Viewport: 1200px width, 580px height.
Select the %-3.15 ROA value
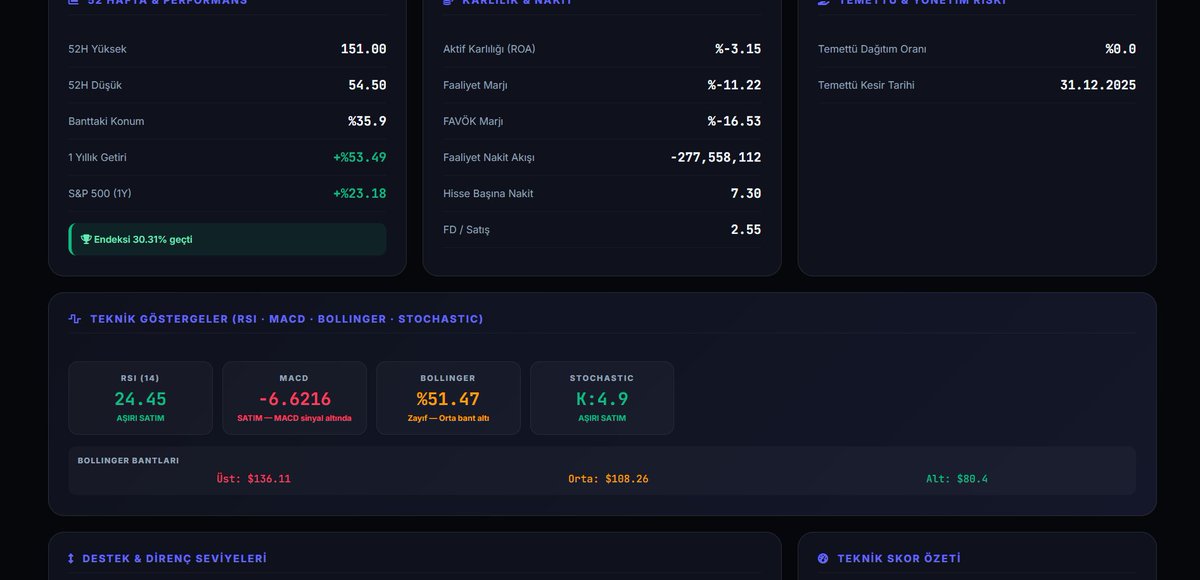738,49
